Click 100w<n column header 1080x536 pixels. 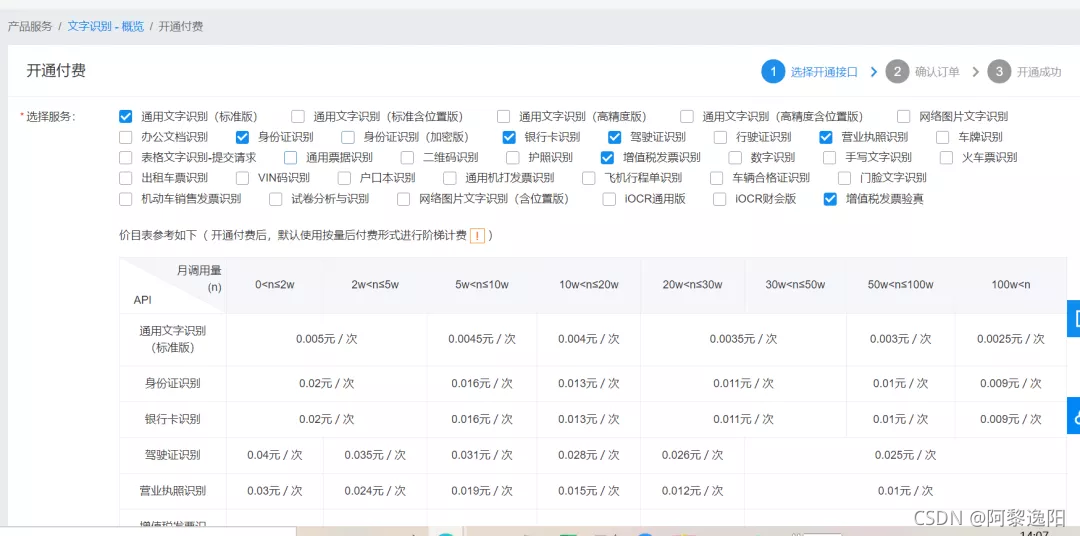tap(1010, 285)
